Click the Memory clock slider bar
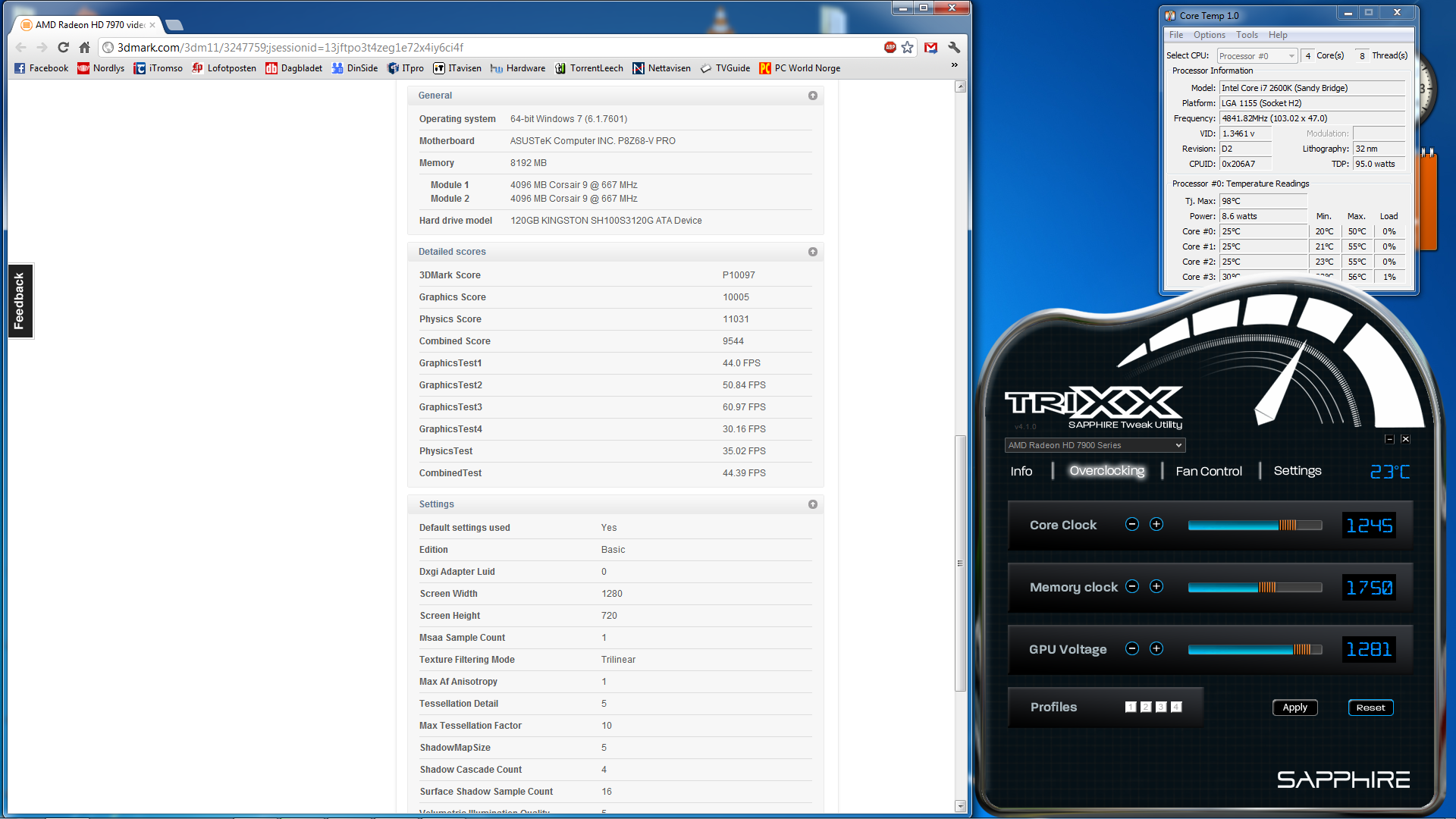Image resolution: width=1456 pixels, height=819 pixels. tap(1255, 588)
